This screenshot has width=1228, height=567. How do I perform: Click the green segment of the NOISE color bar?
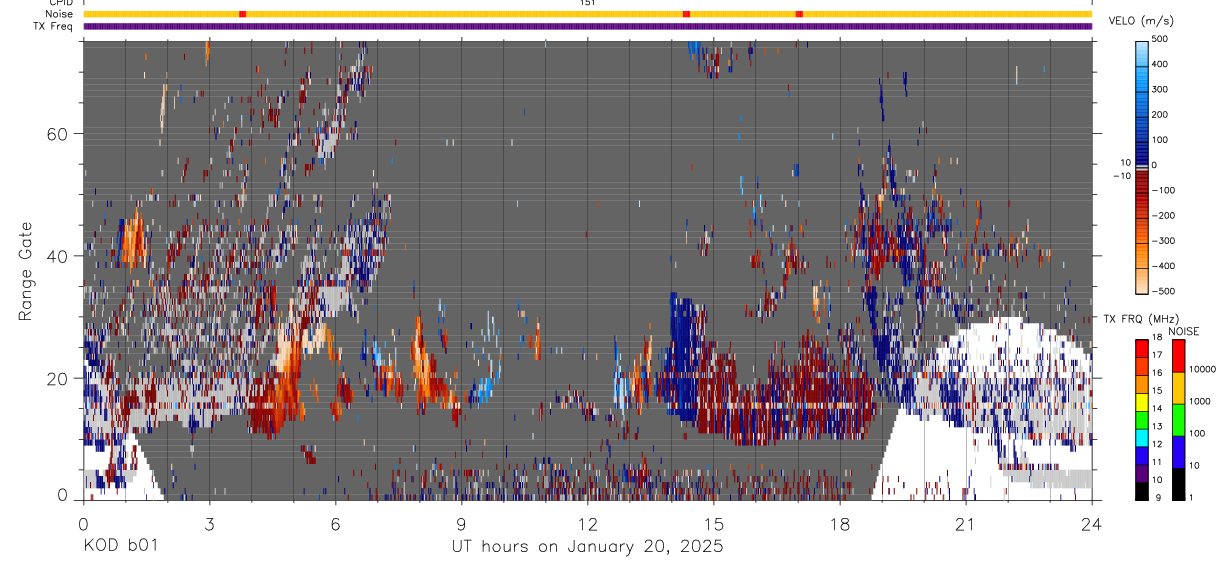(1178, 420)
